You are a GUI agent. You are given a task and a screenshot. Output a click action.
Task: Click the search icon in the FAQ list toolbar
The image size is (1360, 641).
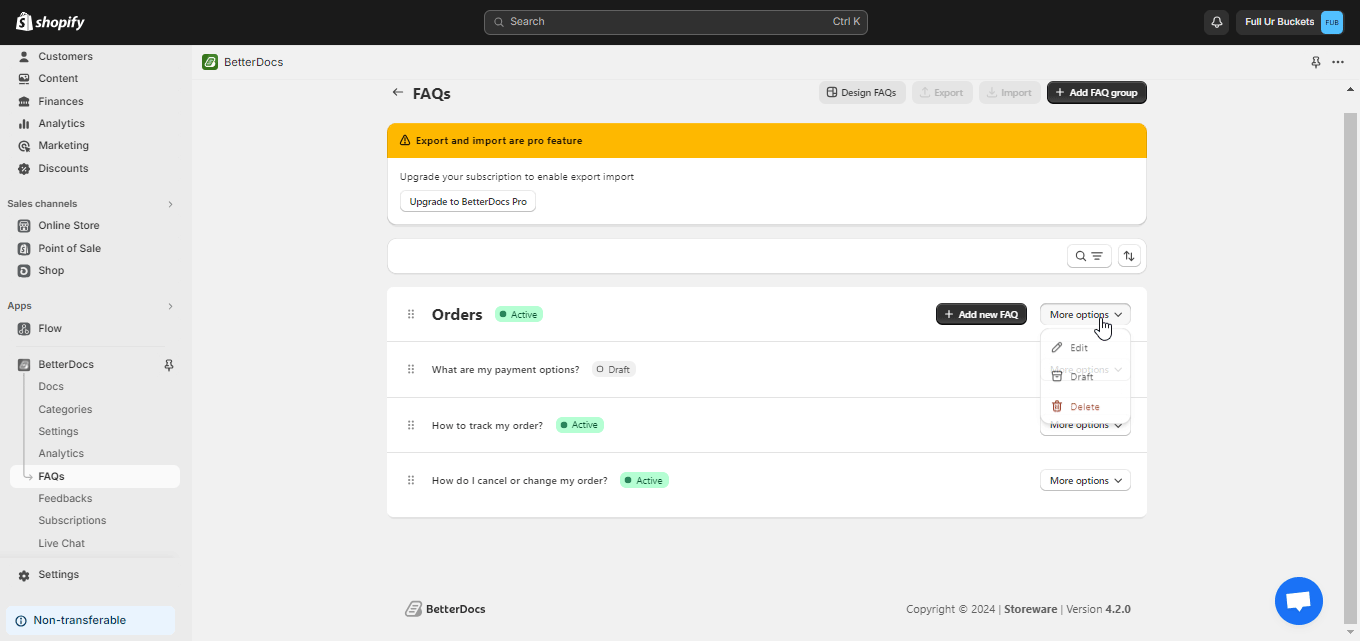point(1079,255)
